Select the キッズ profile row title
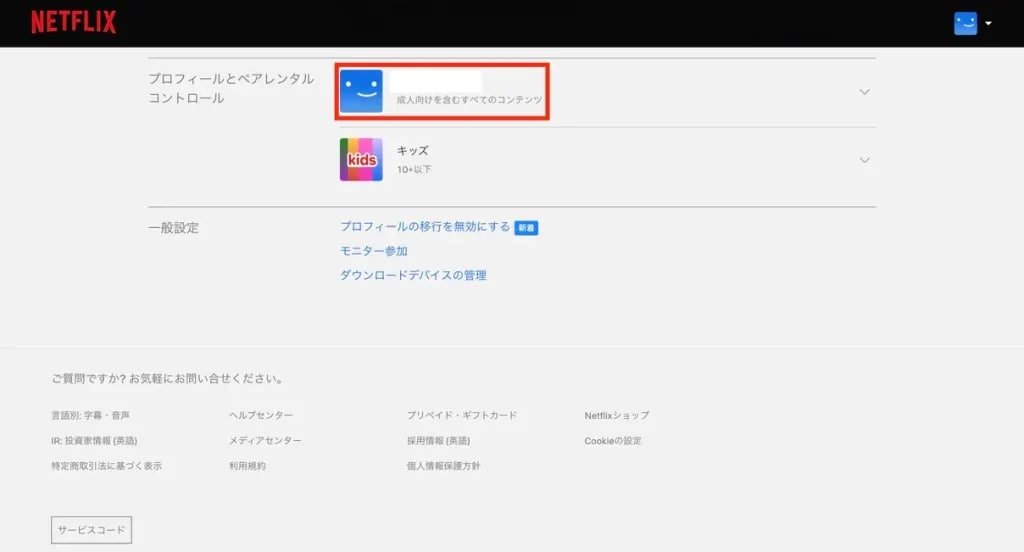This screenshot has height=552, width=1024. pyautogui.click(x=413, y=151)
